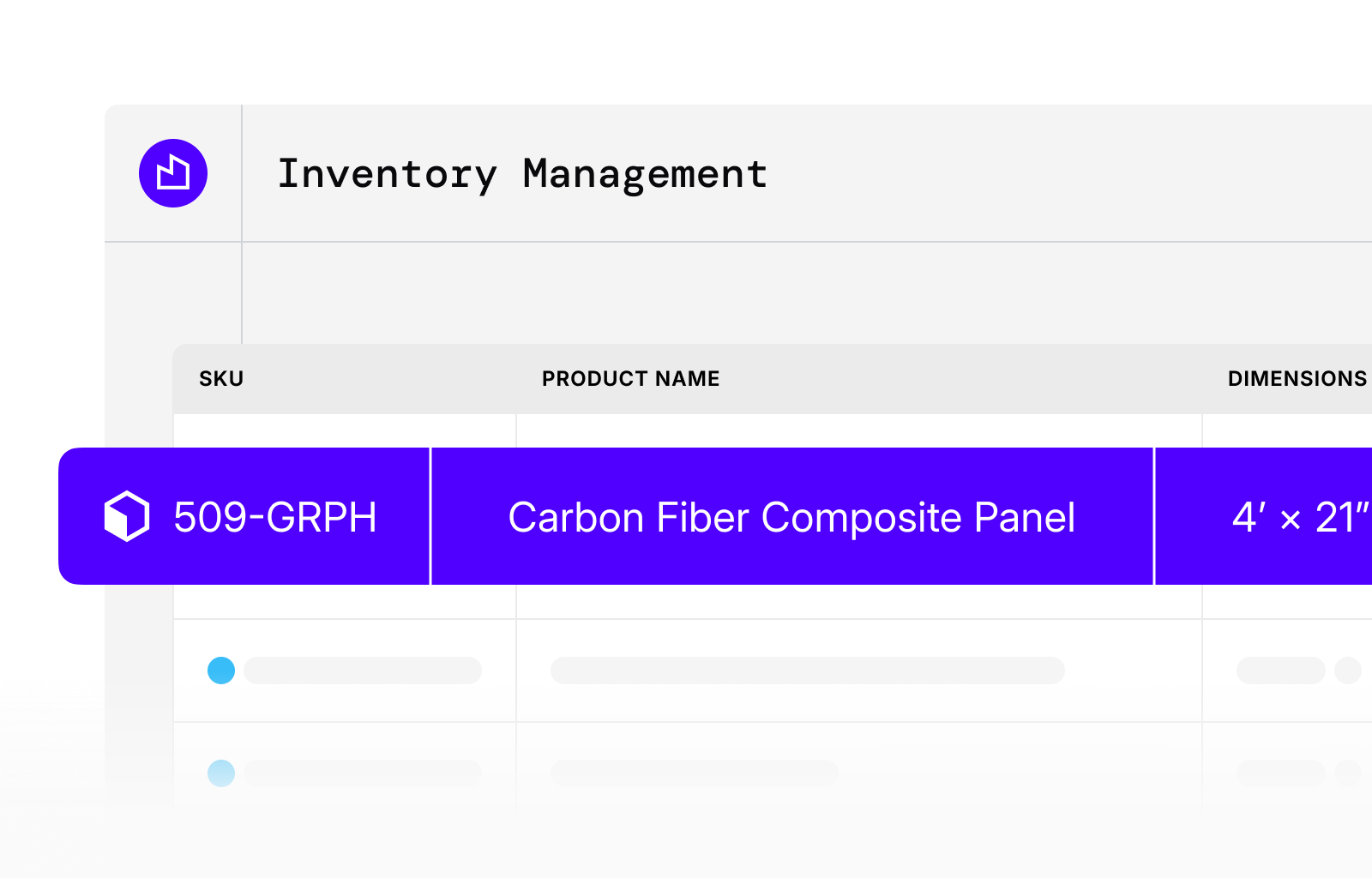
Task: Click third row's product name placeholder
Action: pyautogui.click(x=695, y=773)
